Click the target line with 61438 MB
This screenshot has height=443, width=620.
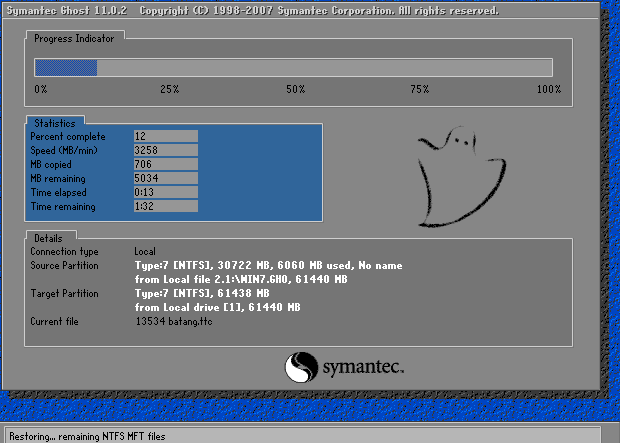[202, 293]
